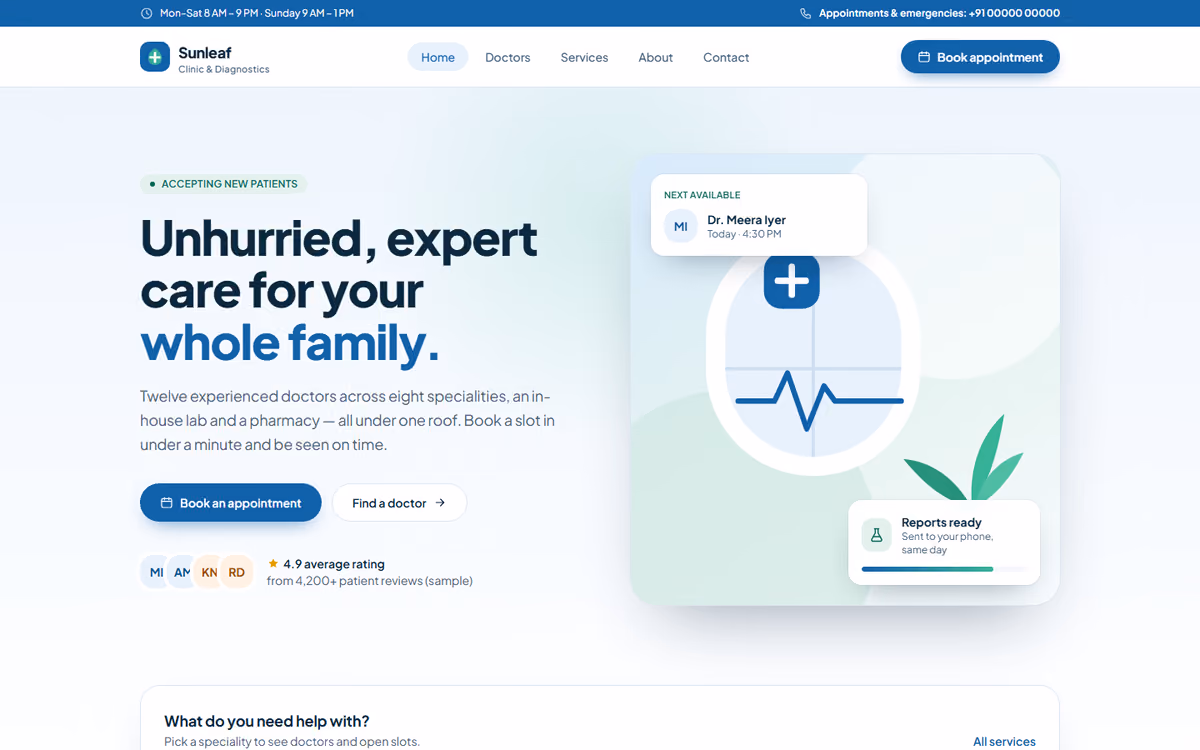Click the Sunleaf logo icon in header
Image resolution: width=1200 pixels, height=750 pixels.
[x=155, y=57]
